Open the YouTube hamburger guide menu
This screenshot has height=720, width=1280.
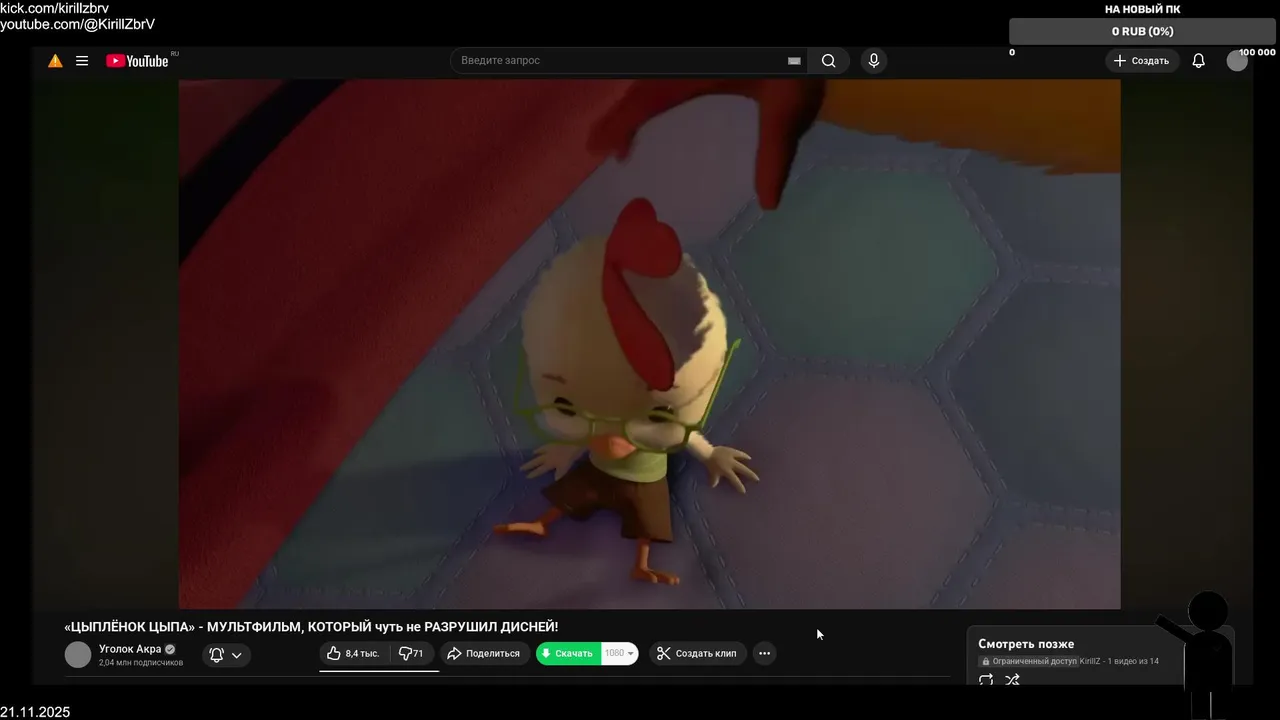(x=82, y=61)
